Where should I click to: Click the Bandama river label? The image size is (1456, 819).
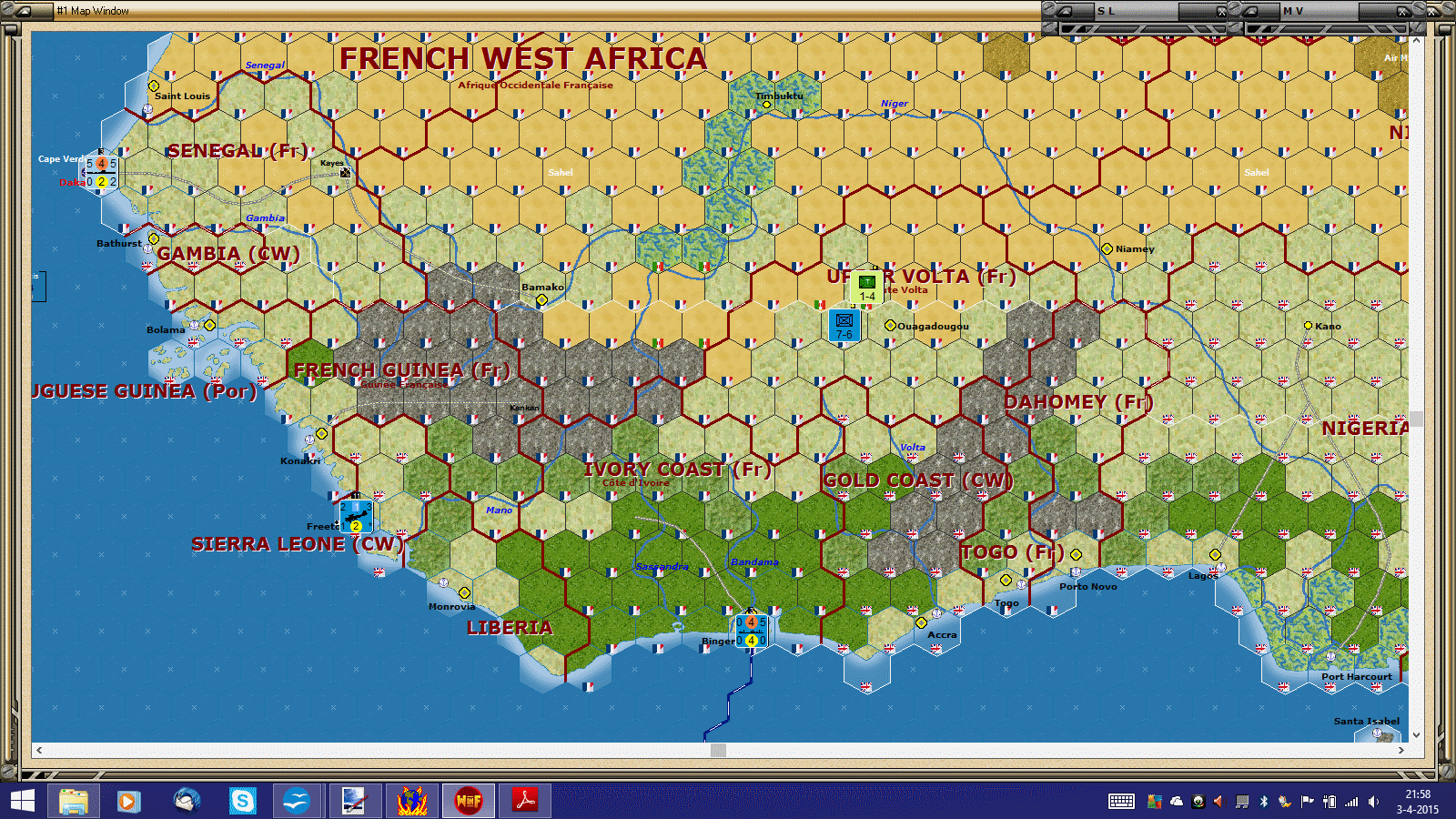coord(754,562)
